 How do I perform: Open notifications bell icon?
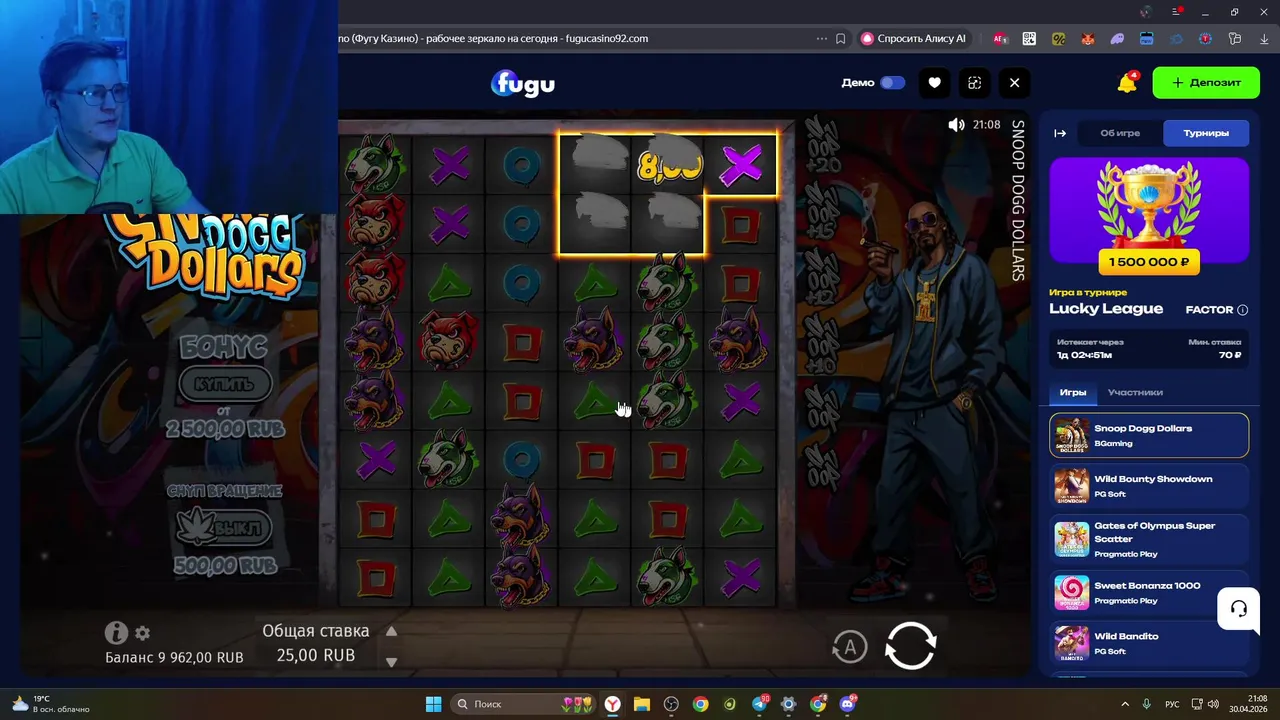pyautogui.click(x=1127, y=83)
